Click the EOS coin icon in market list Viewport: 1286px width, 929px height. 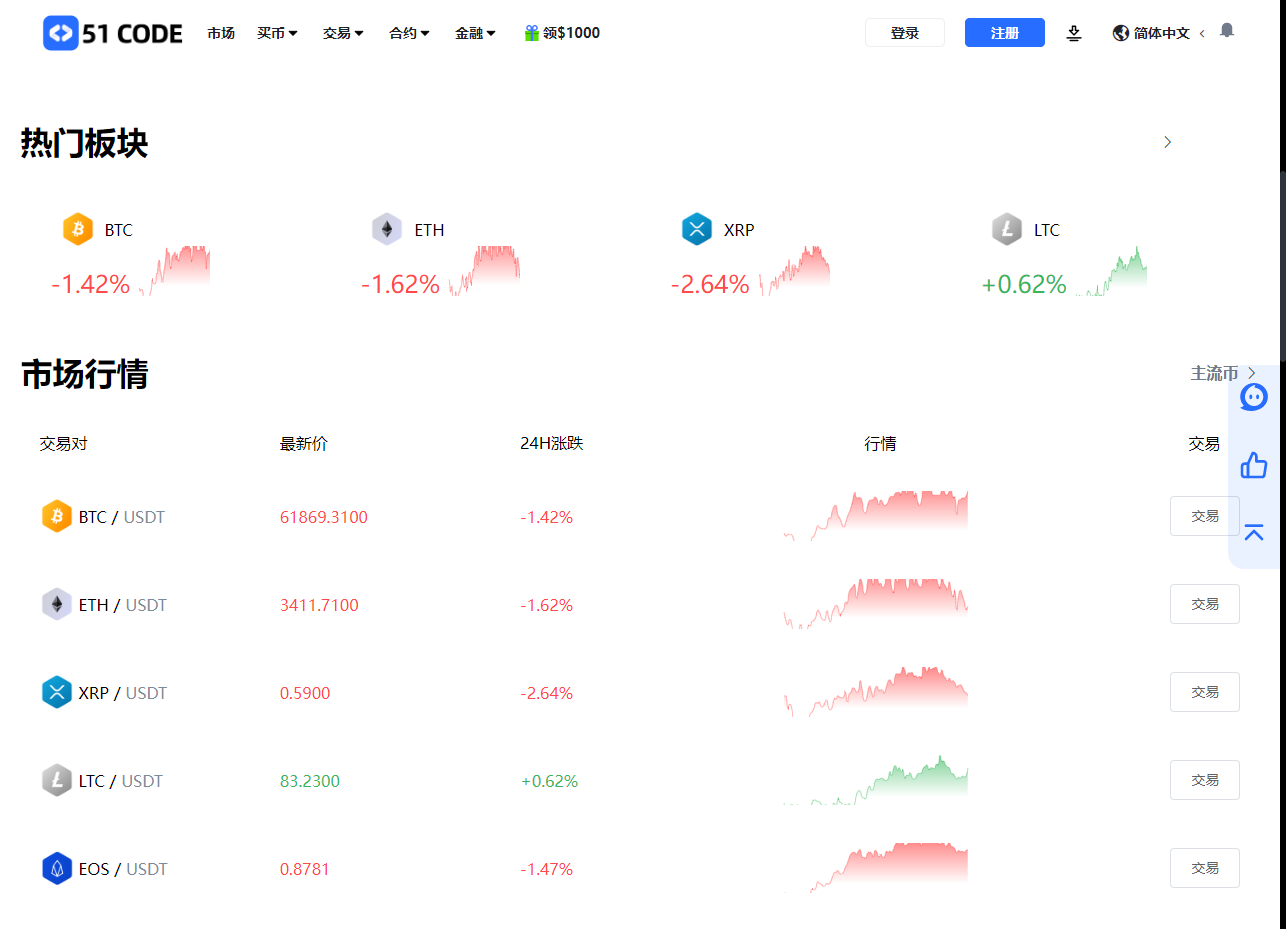(57, 868)
